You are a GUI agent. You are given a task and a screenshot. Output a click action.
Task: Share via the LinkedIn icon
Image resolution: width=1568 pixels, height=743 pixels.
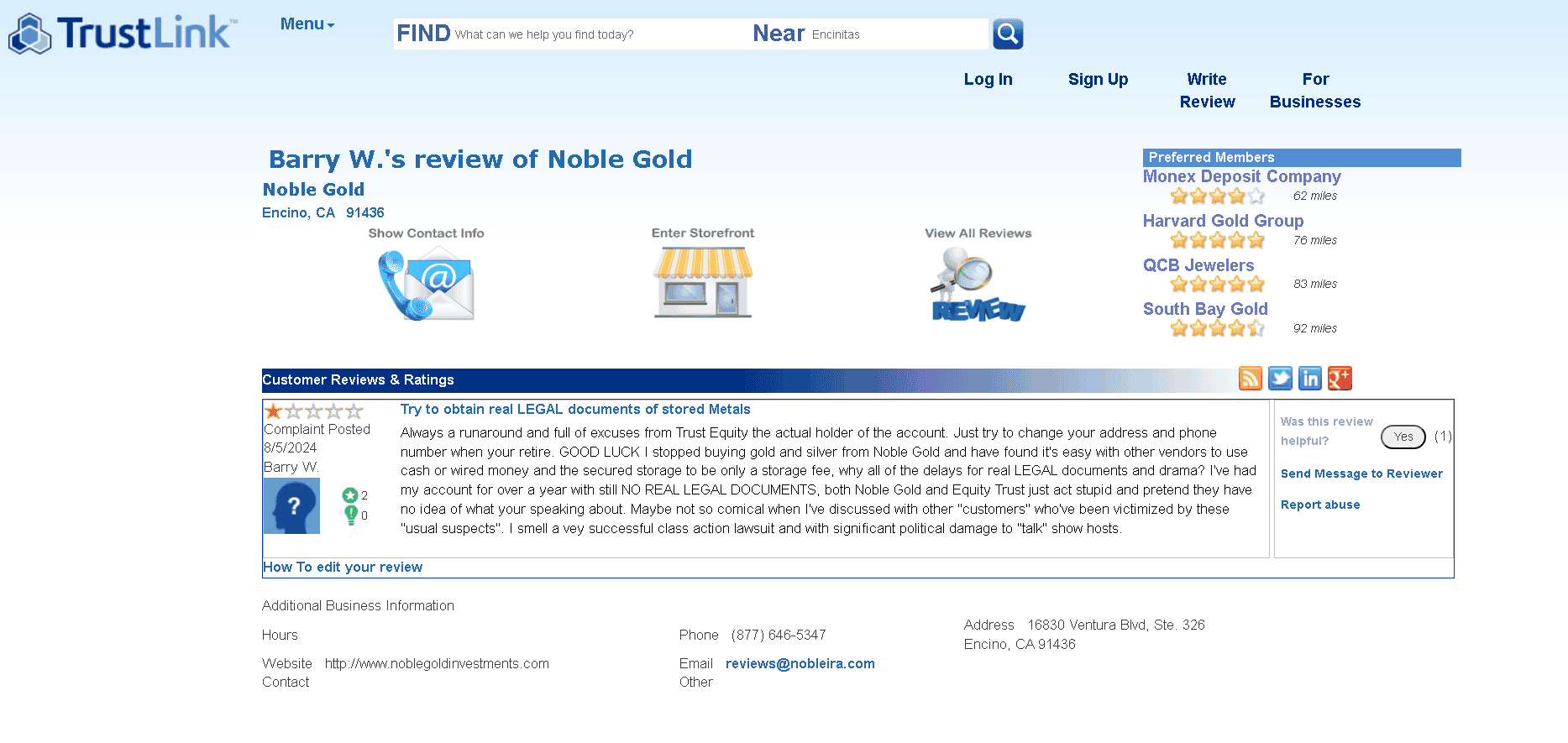tap(1310, 379)
